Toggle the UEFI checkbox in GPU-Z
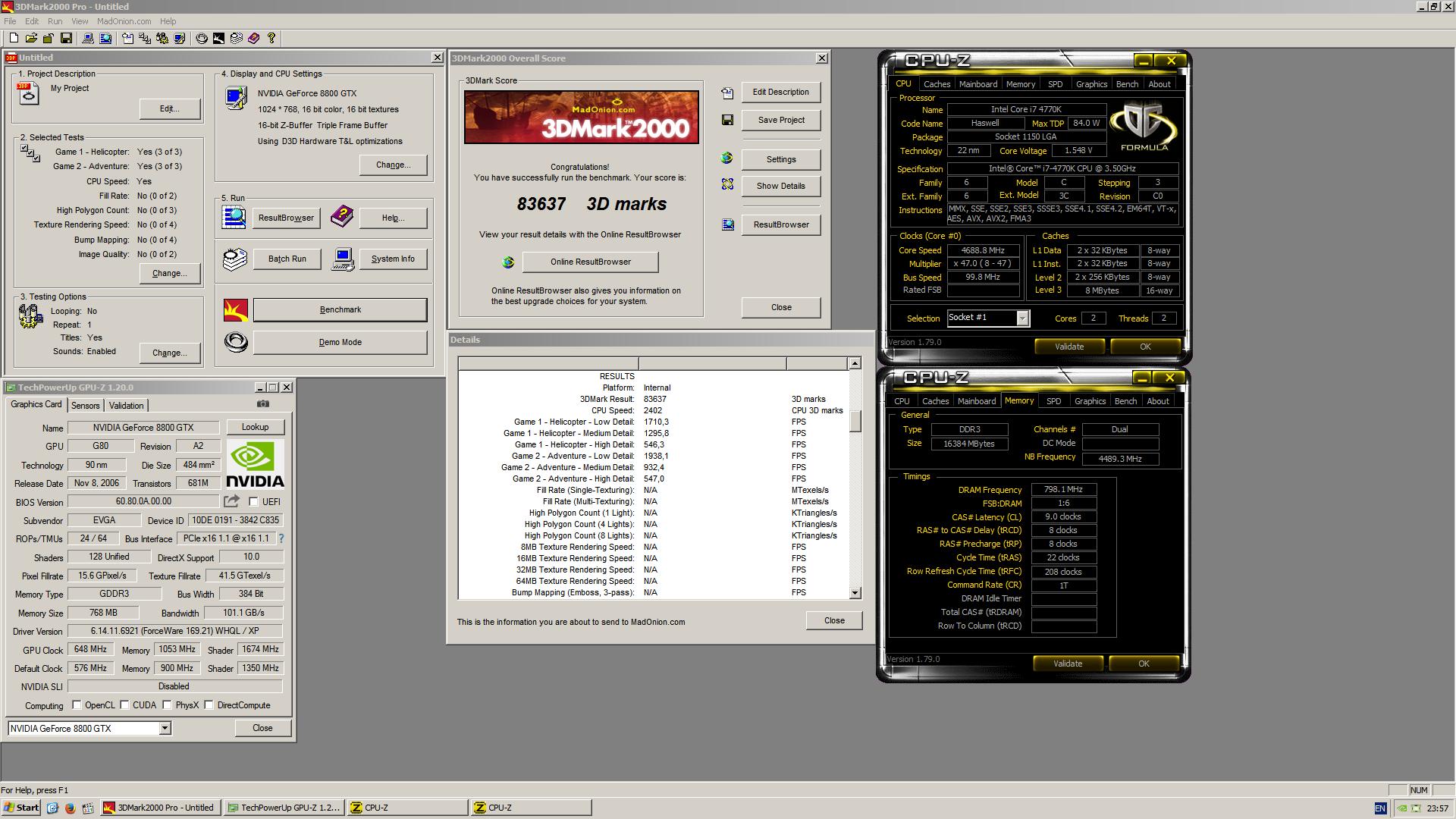 pyautogui.click(x=253, y=502)
